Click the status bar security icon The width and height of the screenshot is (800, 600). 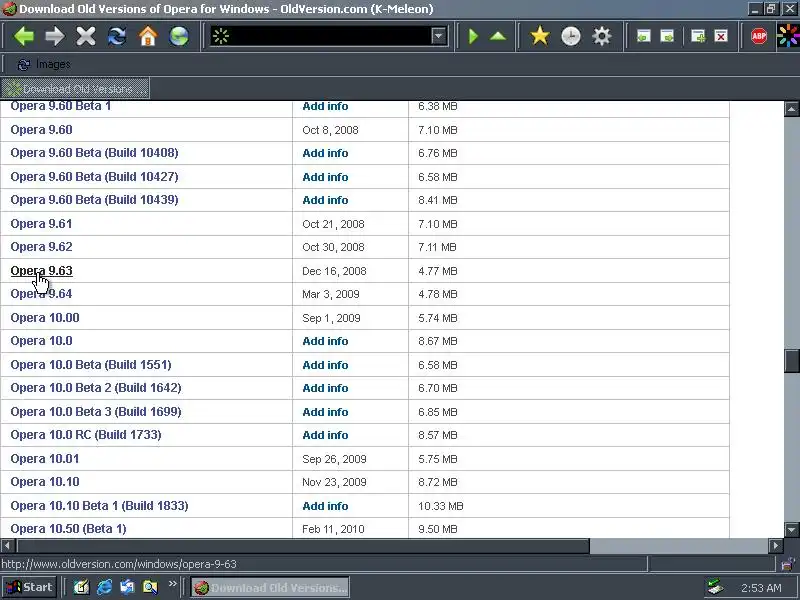pos(788,564)
